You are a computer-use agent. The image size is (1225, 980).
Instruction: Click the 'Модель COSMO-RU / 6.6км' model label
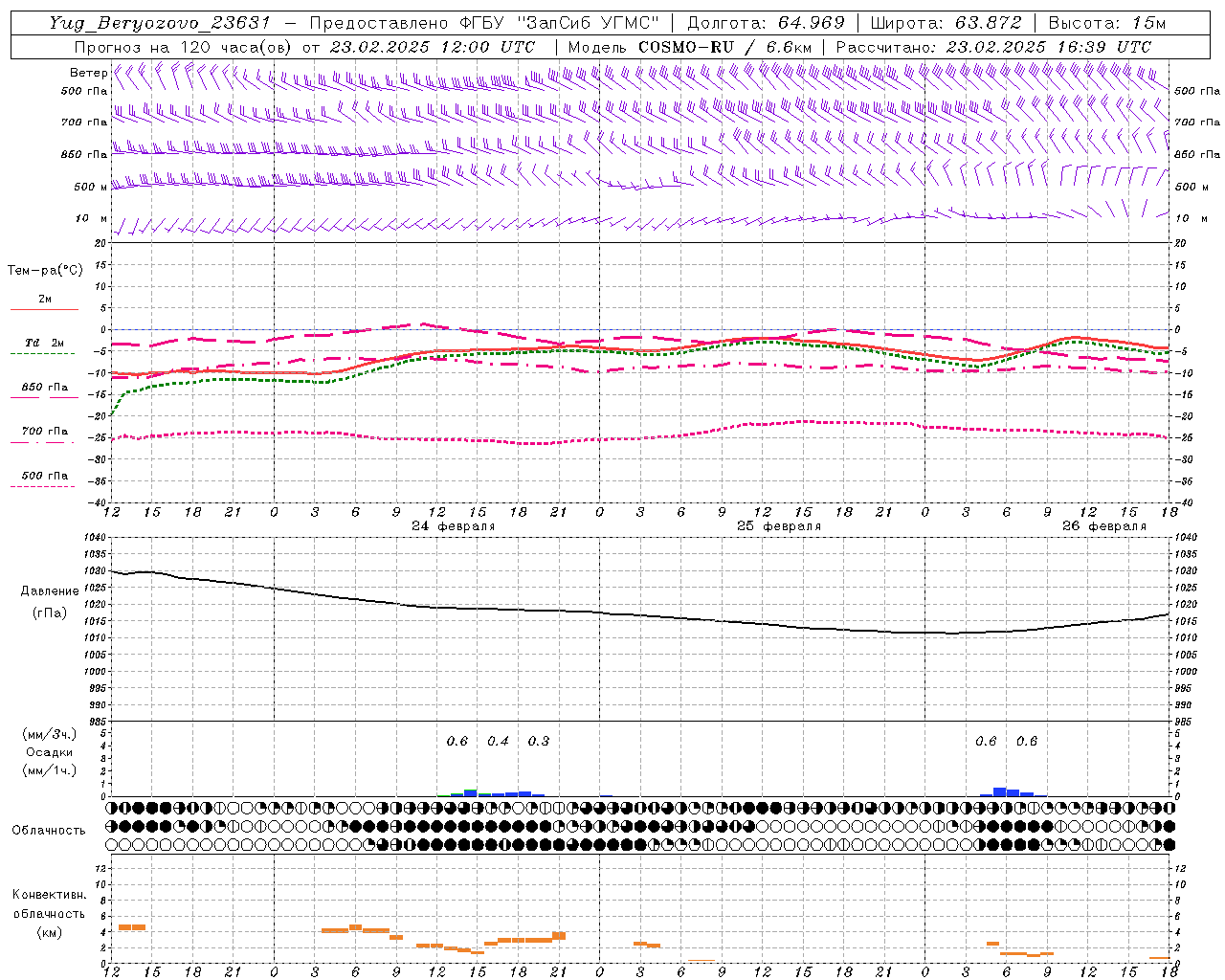(688, 47)
